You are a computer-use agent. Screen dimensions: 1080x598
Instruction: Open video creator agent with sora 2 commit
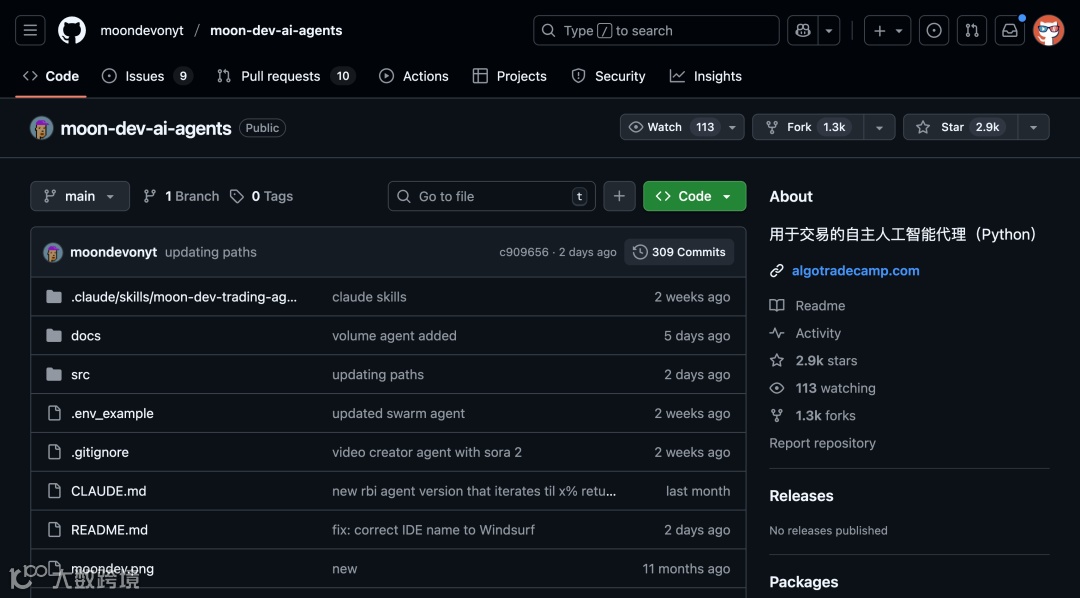coord(427,452)
